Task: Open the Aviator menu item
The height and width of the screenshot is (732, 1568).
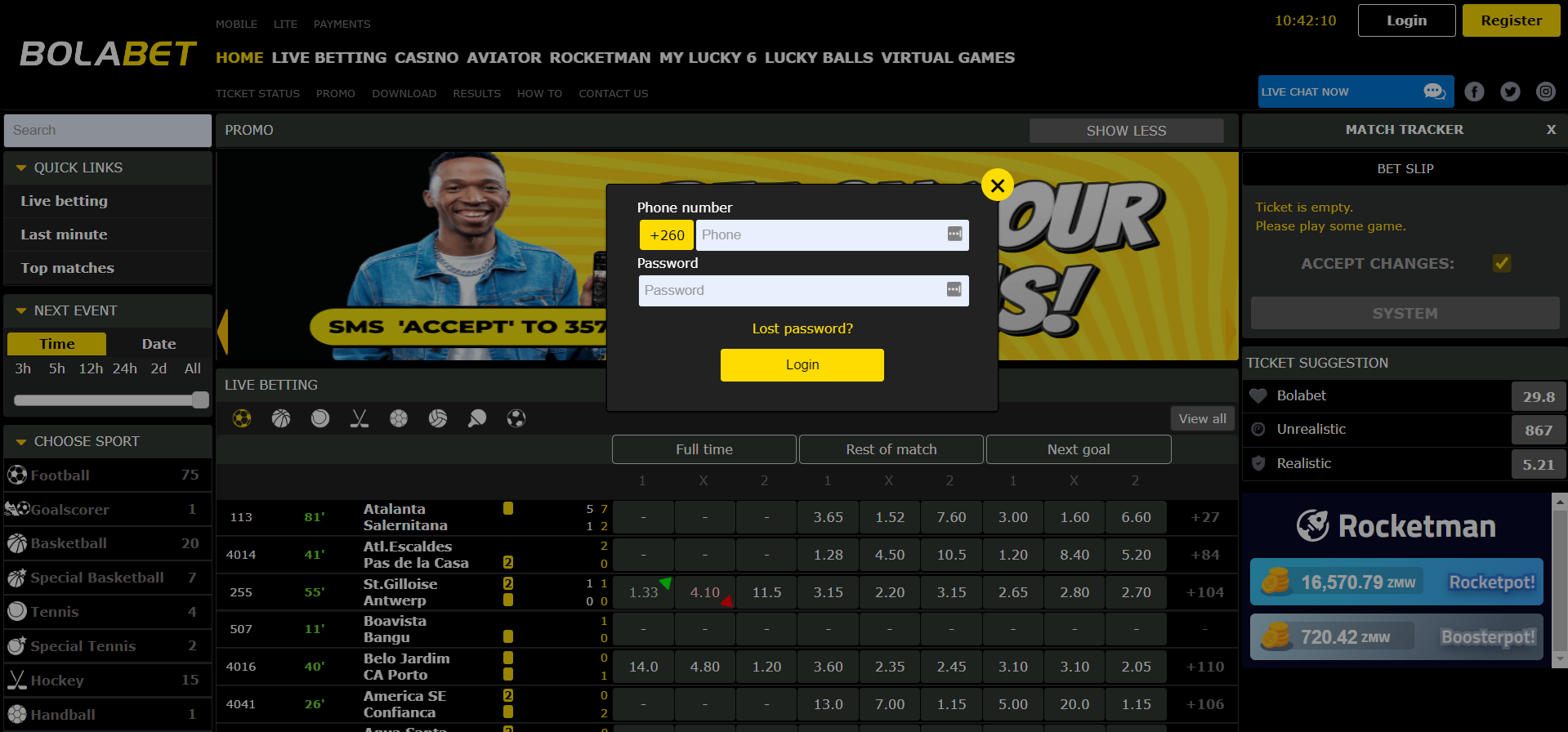Action: coord(504,57)
